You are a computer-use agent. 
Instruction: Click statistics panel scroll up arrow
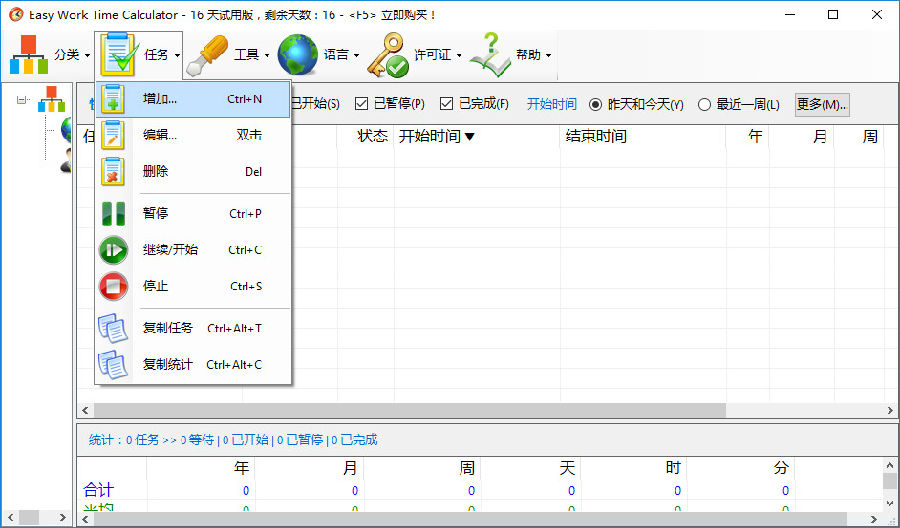point(890,465)
